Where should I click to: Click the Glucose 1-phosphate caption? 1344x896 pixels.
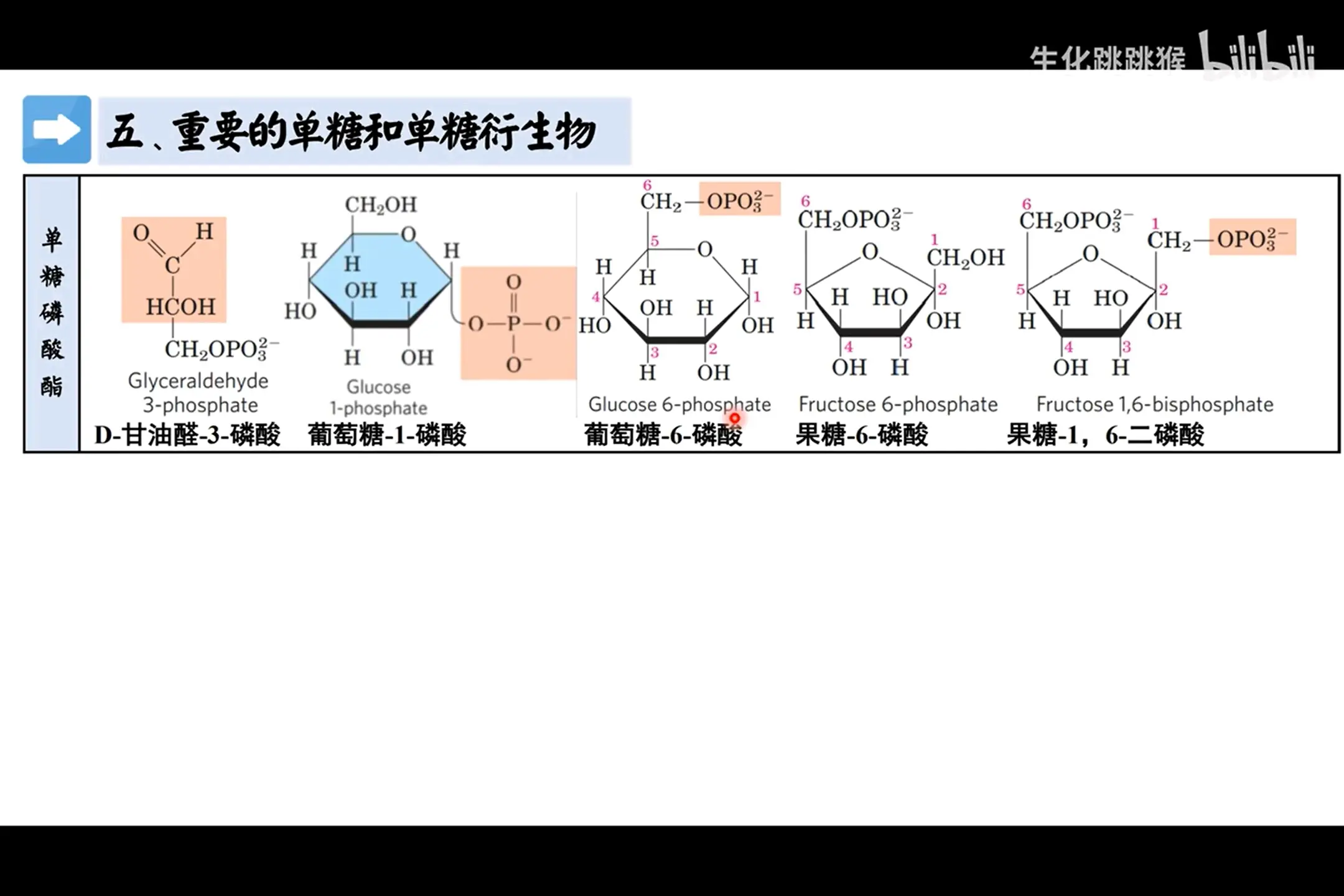click(x=378, y=397)
